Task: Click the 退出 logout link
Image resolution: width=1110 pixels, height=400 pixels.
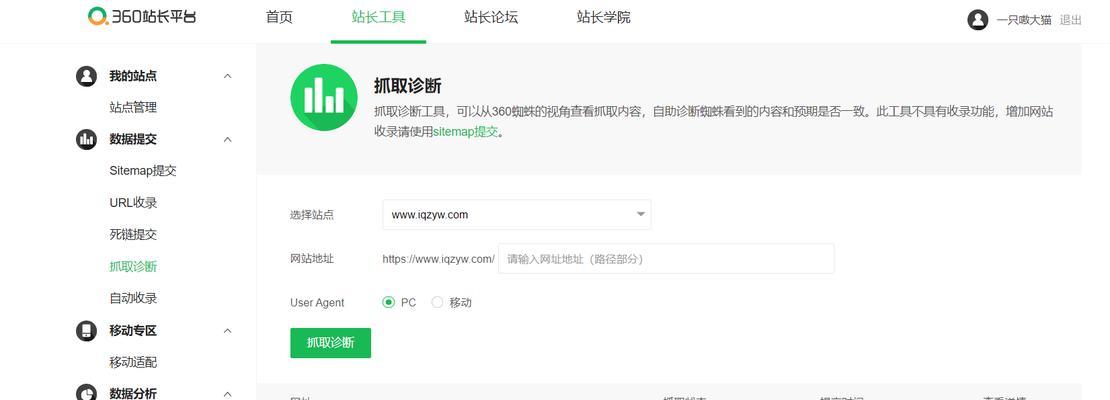Action: 1070,21
